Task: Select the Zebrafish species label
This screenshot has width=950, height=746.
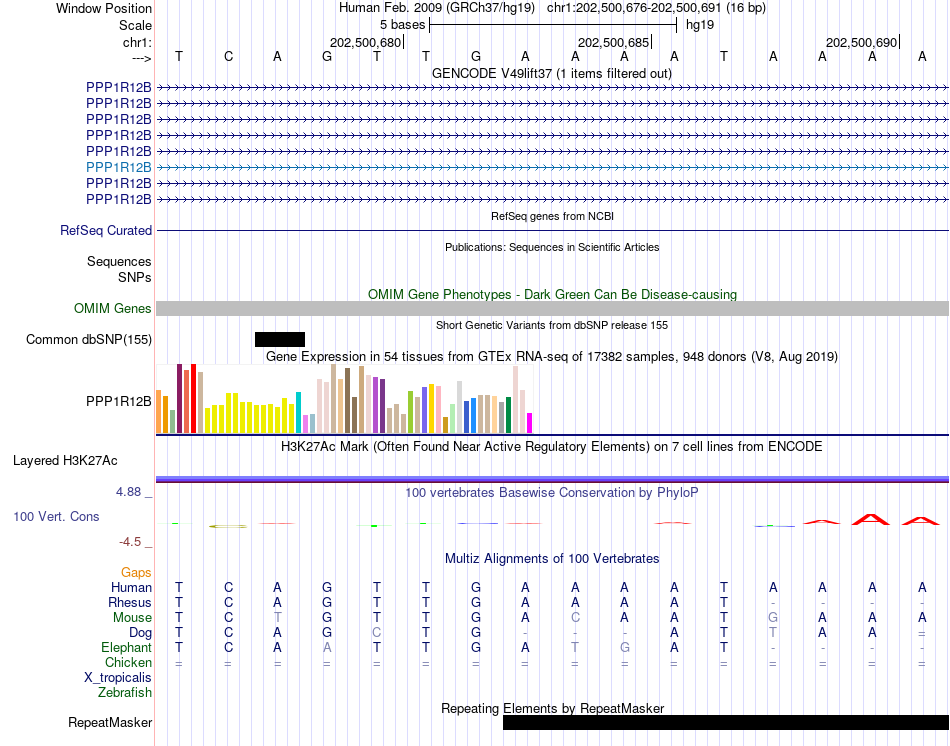Action: [125, 692]
